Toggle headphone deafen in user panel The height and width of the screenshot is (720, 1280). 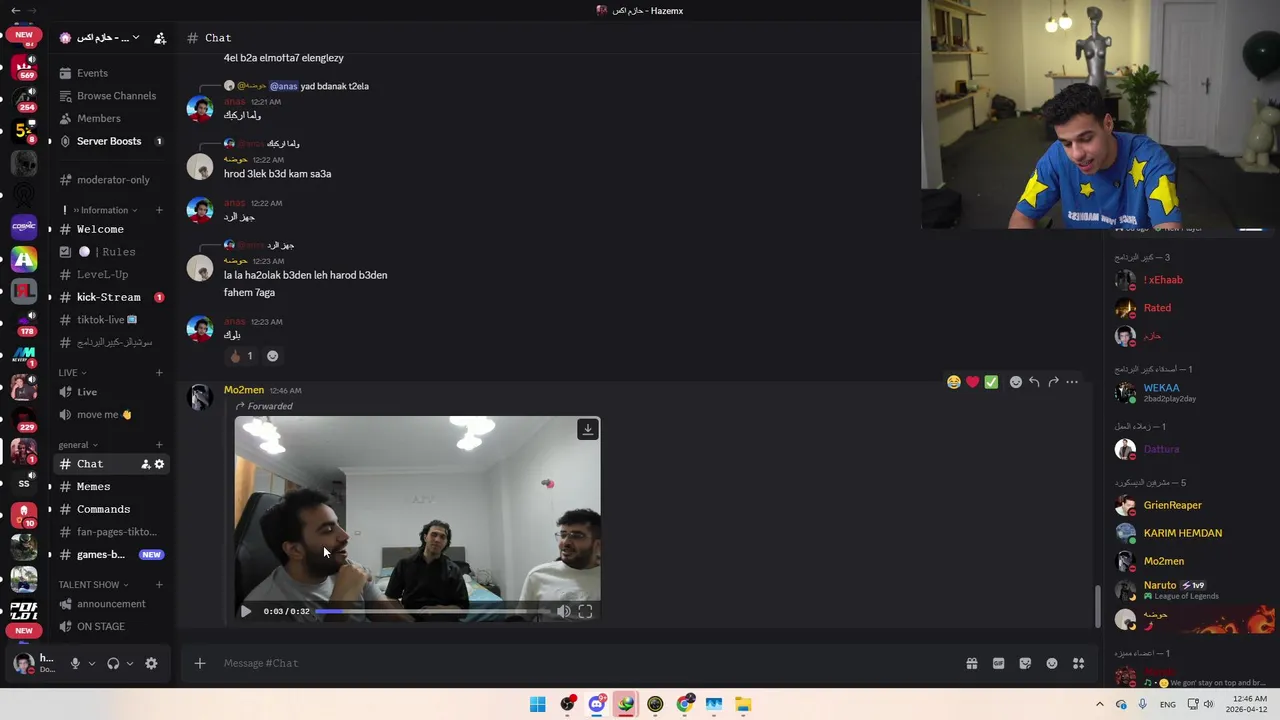click(x=113, y=663)
